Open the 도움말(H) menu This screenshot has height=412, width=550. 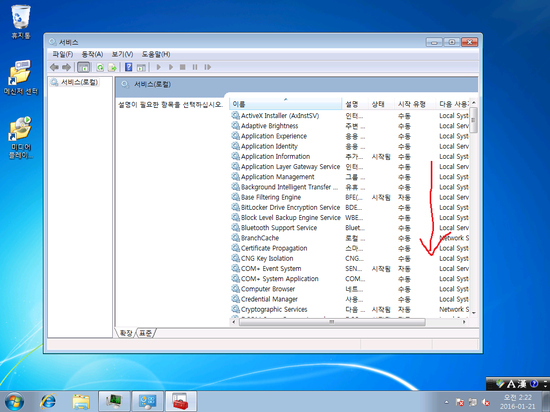(156, 54)
